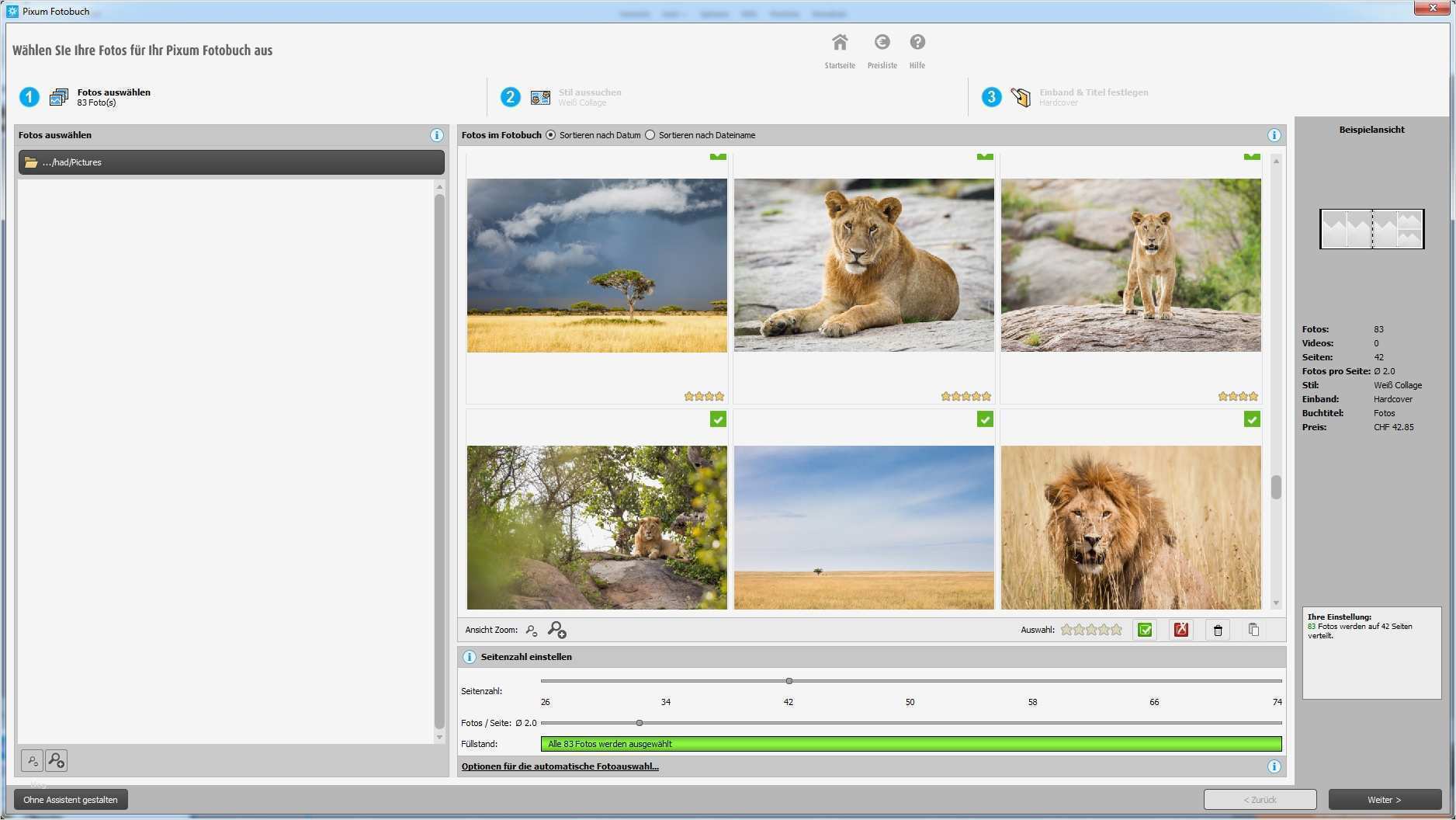Screen dimensions: 1456x820
Task: Click the zoom-in magnifier next to Ansicht Zoom
Action: coord(556,630)
